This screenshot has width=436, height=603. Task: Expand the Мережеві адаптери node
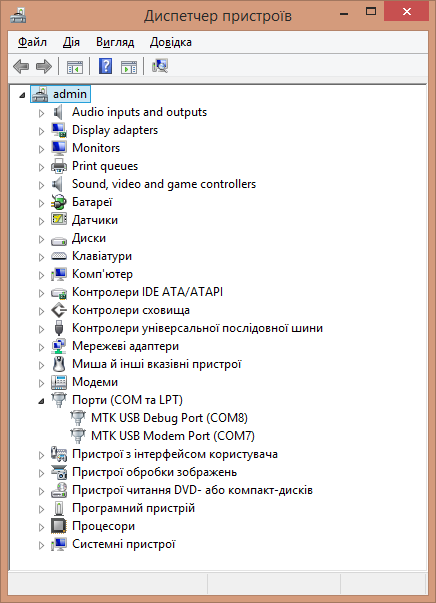point(42,347)
